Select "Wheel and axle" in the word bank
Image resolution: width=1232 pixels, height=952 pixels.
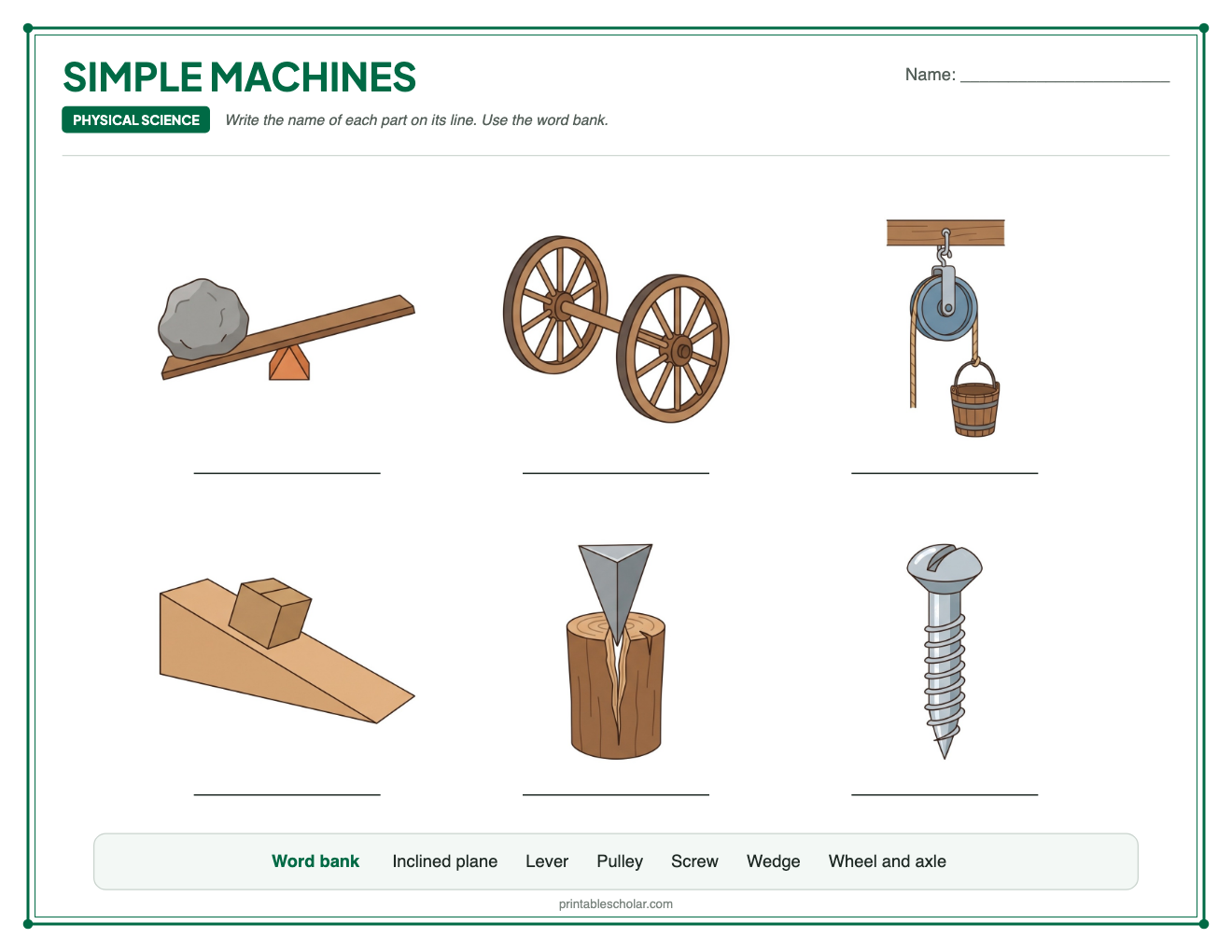(888, 861)
